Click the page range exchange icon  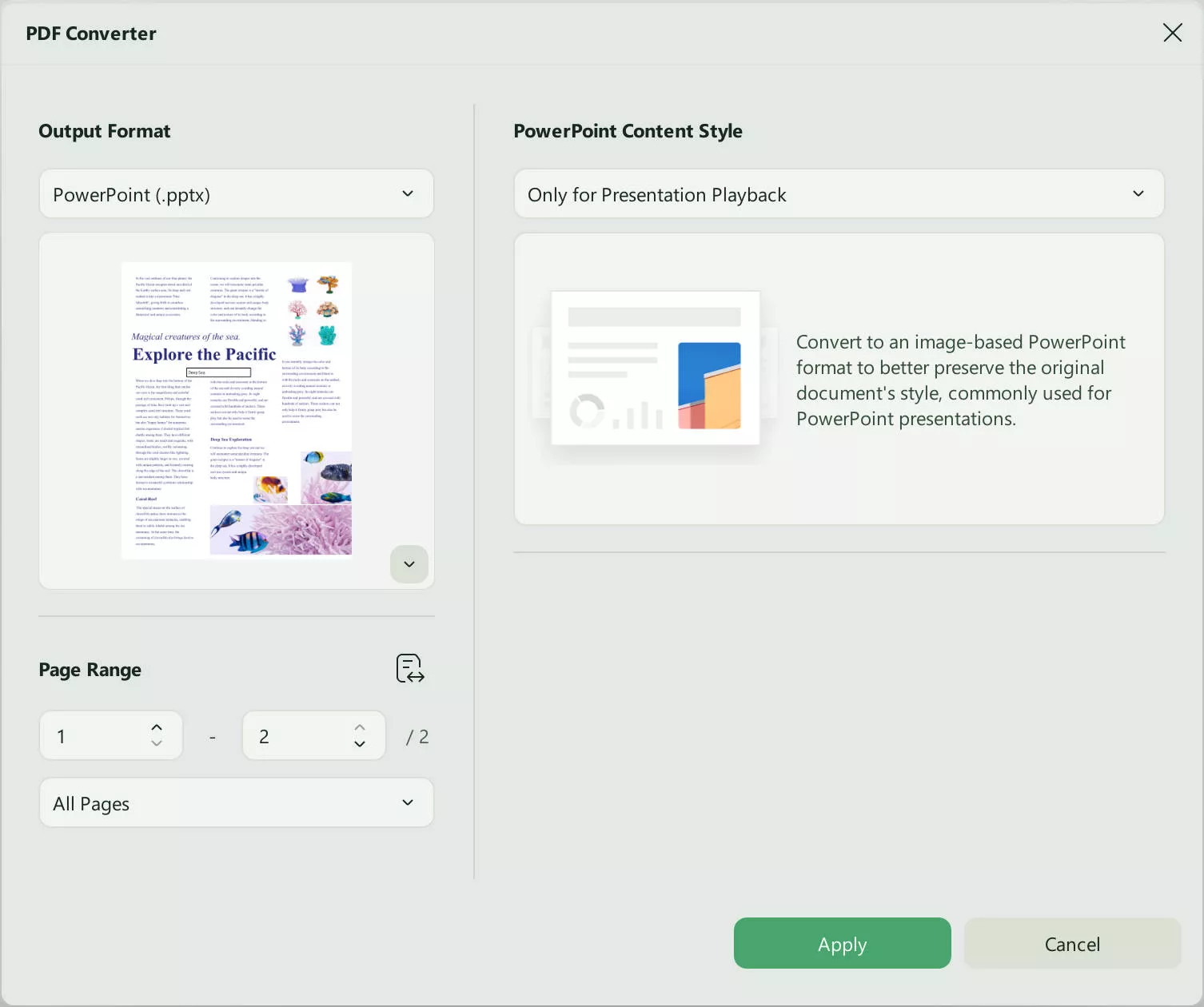point(409,669)
